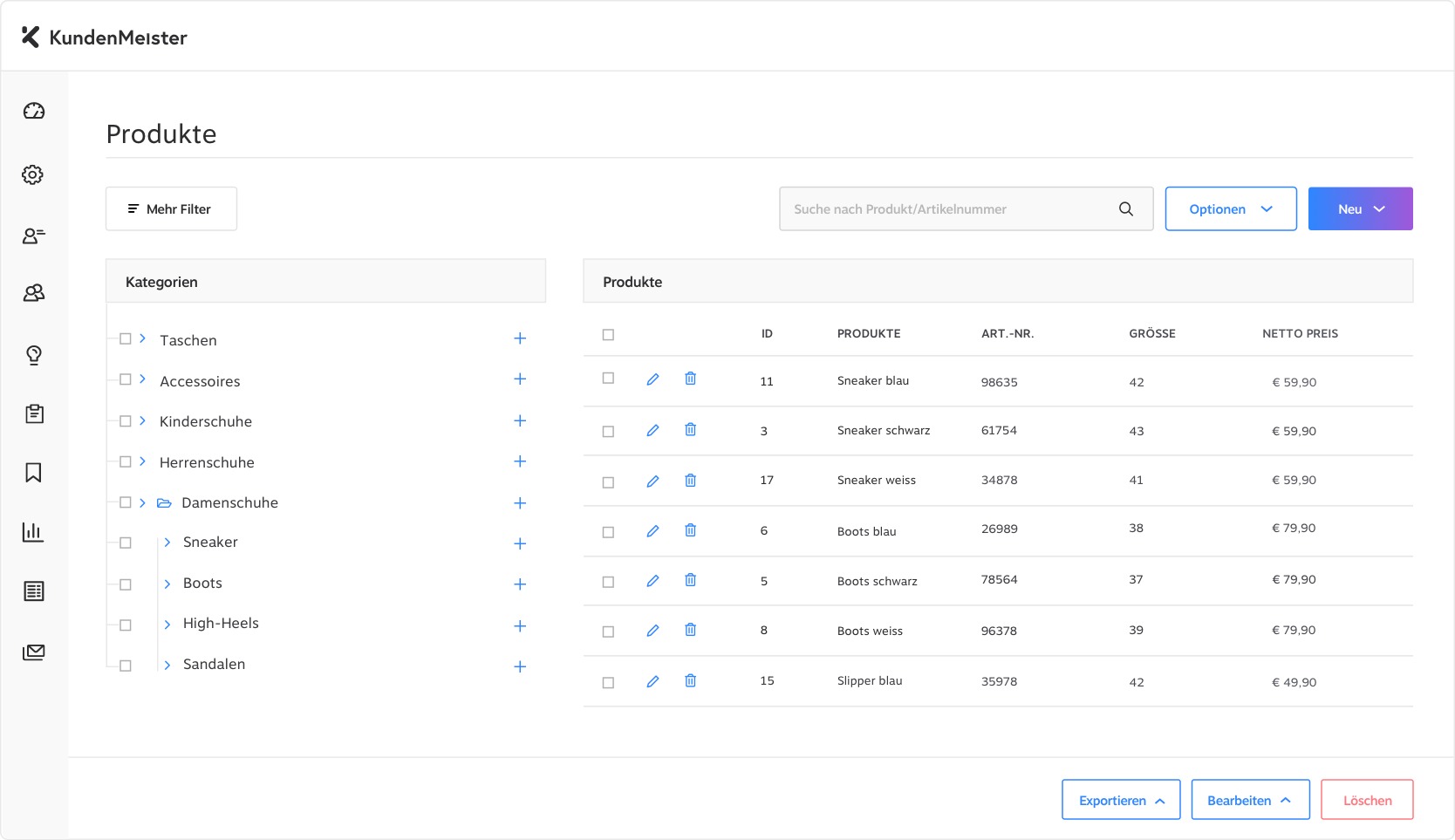The width and height of the screenshot is (1455, 840).
Task: Add subcategory to Accessoires with plus
Action: [520, 379]
